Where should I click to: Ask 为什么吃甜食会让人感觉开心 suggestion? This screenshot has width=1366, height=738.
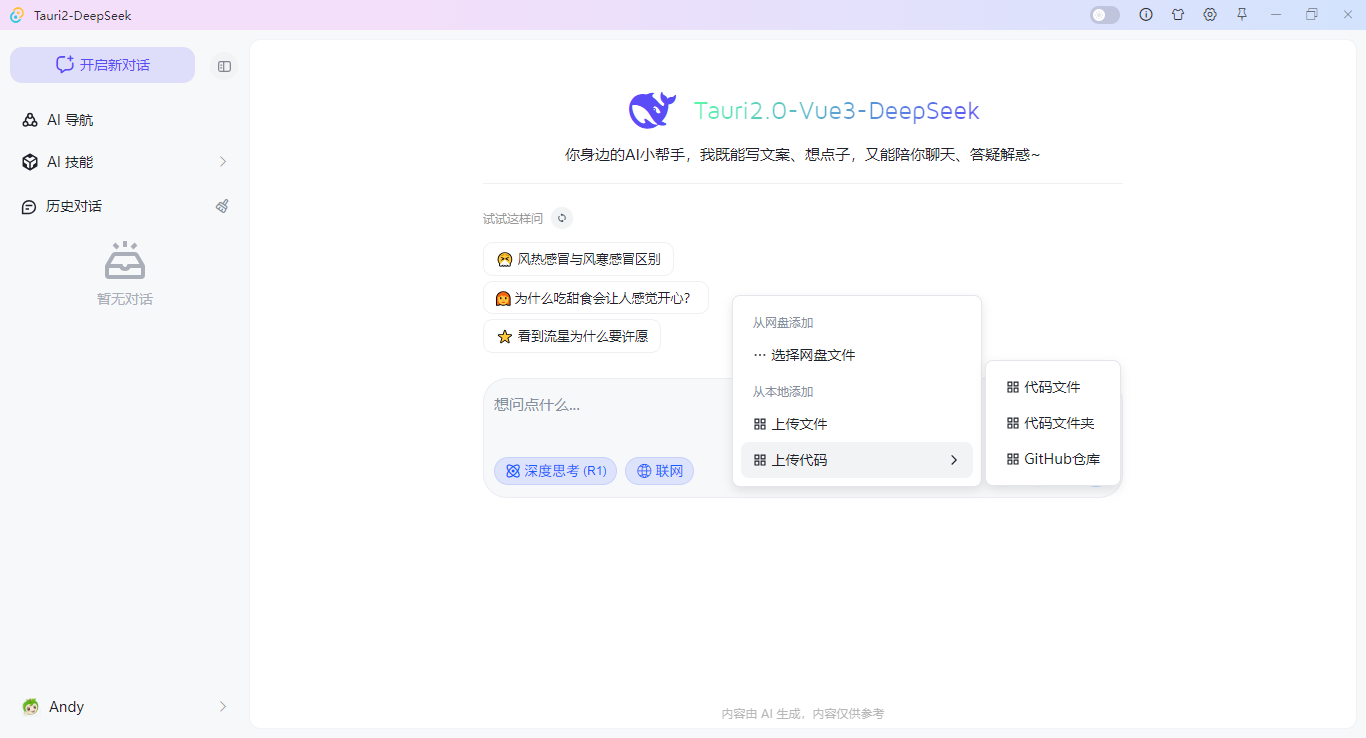click(596, 298)
